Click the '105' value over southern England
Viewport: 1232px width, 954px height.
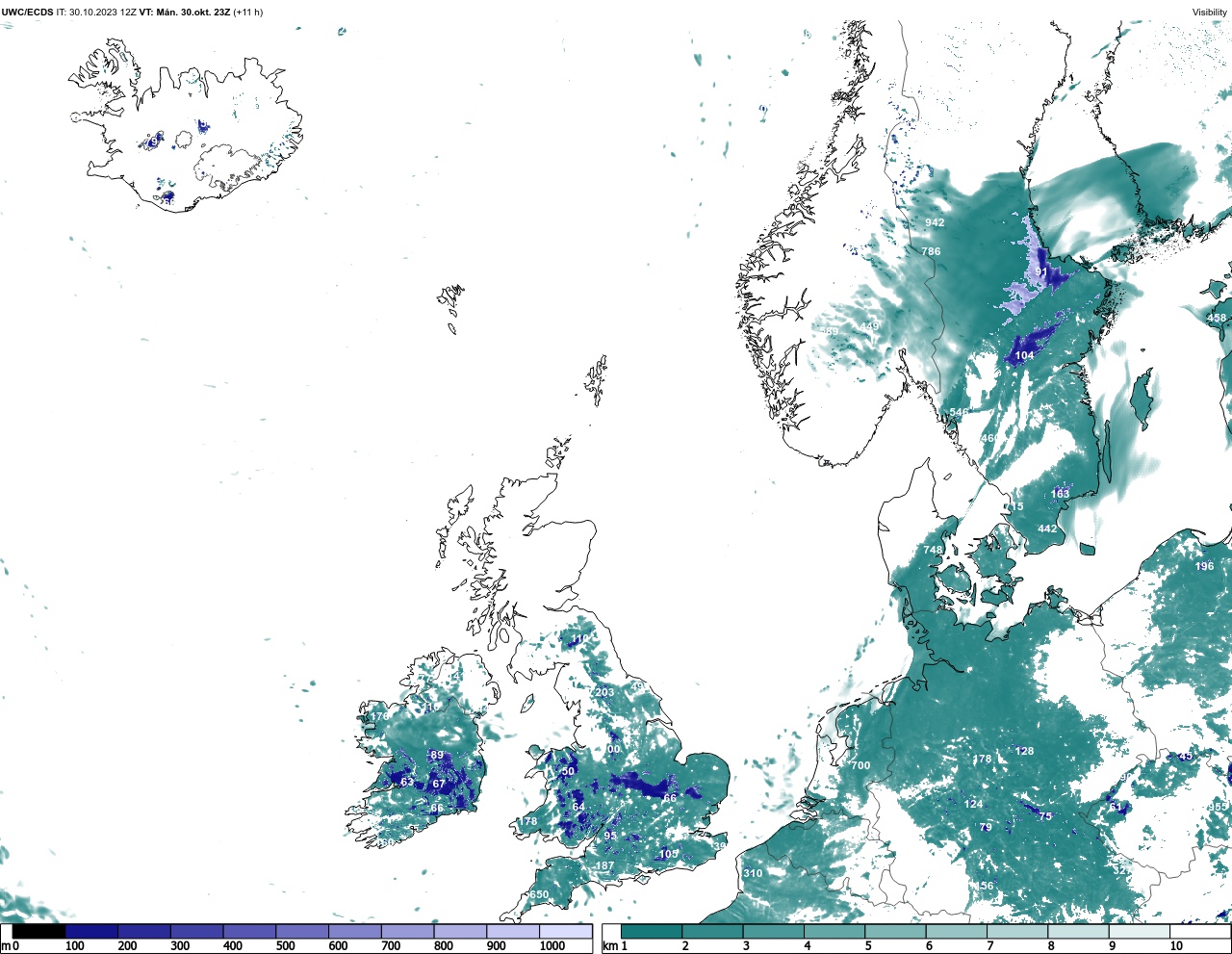[669, 854]
